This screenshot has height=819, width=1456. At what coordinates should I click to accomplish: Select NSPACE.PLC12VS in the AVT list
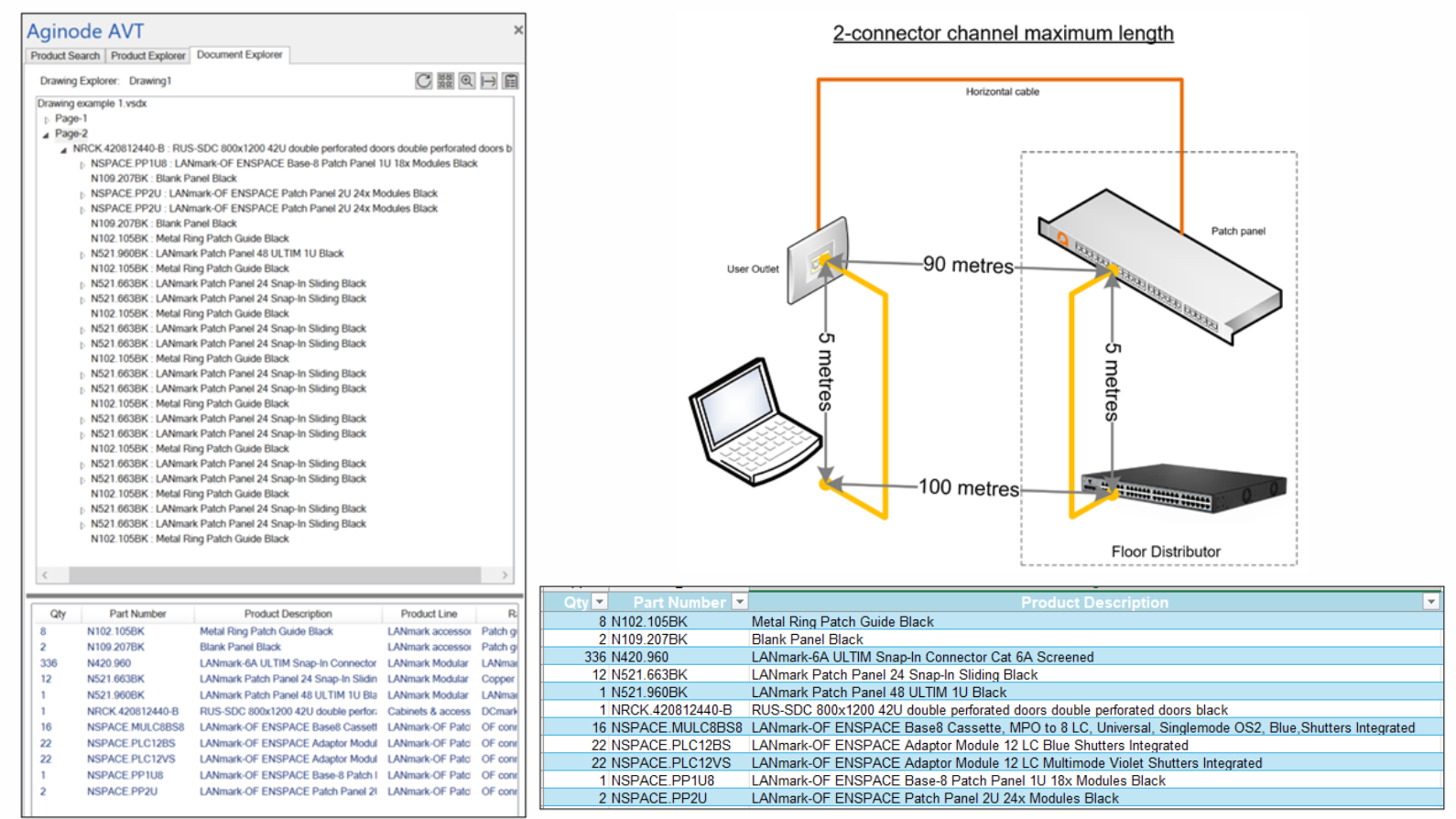click(x=131, y=759)
